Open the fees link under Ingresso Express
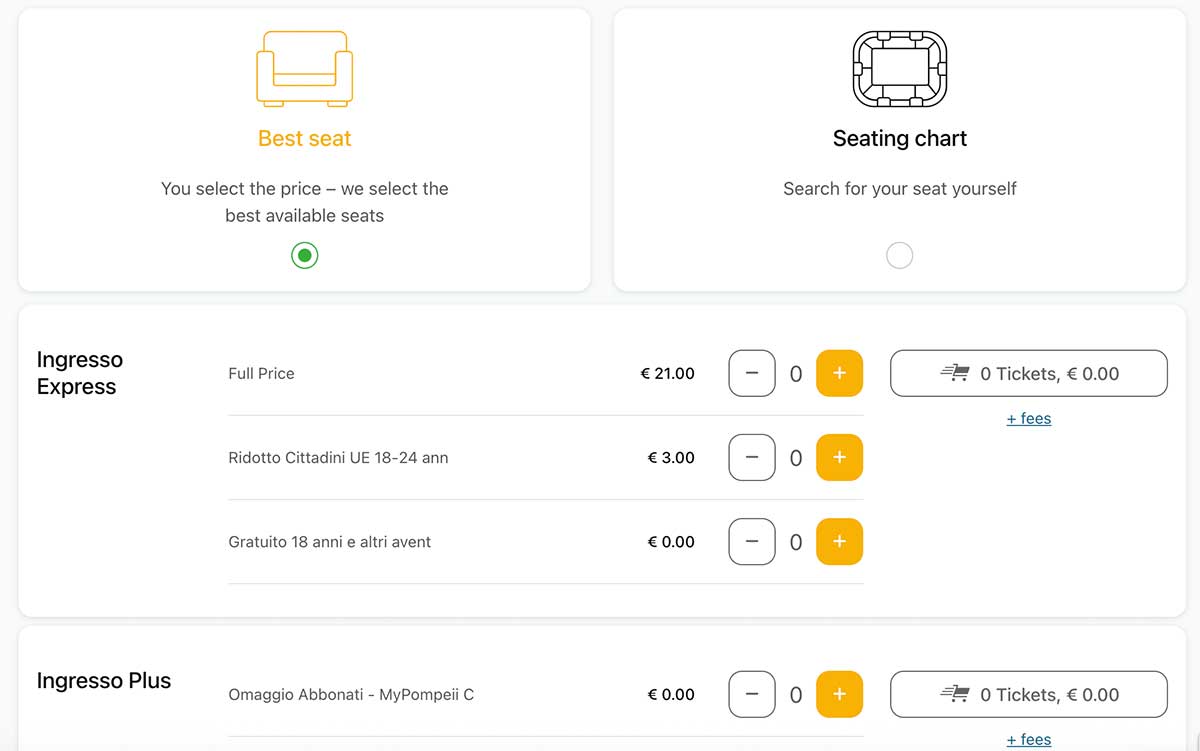Viewport: 1200px width, 751px height. coord(1028,419)
